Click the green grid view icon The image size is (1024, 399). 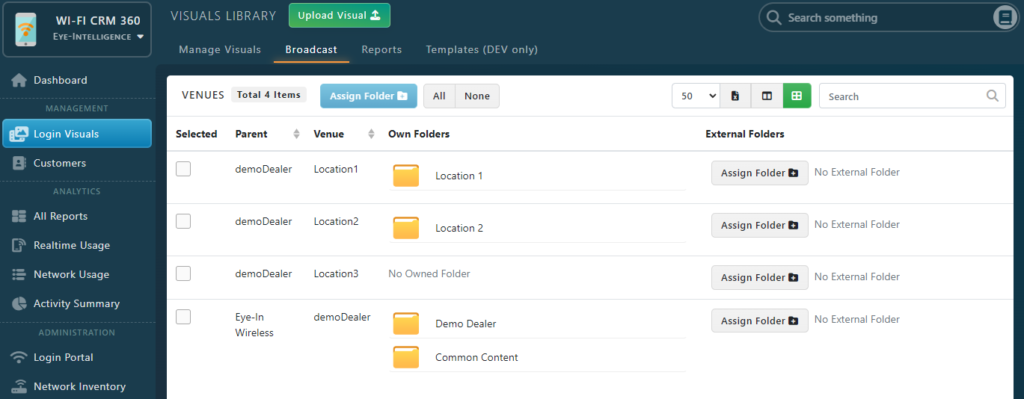pos(797,96)
